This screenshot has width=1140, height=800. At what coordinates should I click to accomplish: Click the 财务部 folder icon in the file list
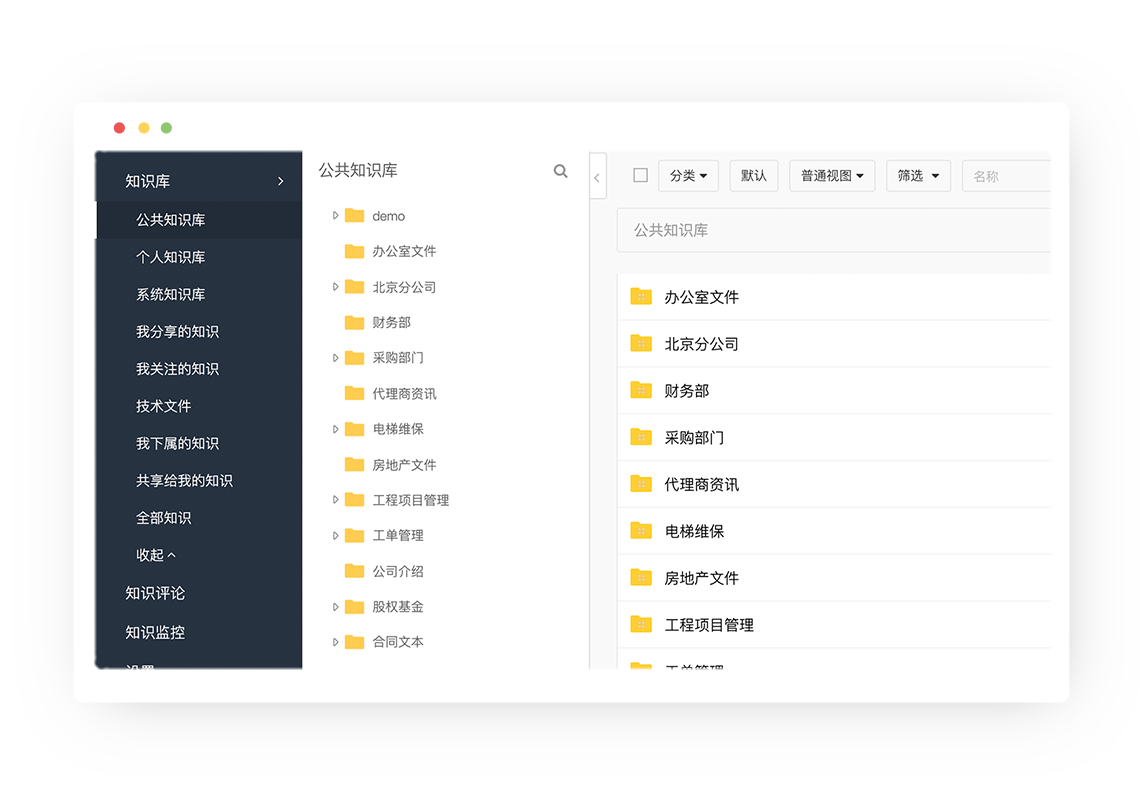click(641, 390)
